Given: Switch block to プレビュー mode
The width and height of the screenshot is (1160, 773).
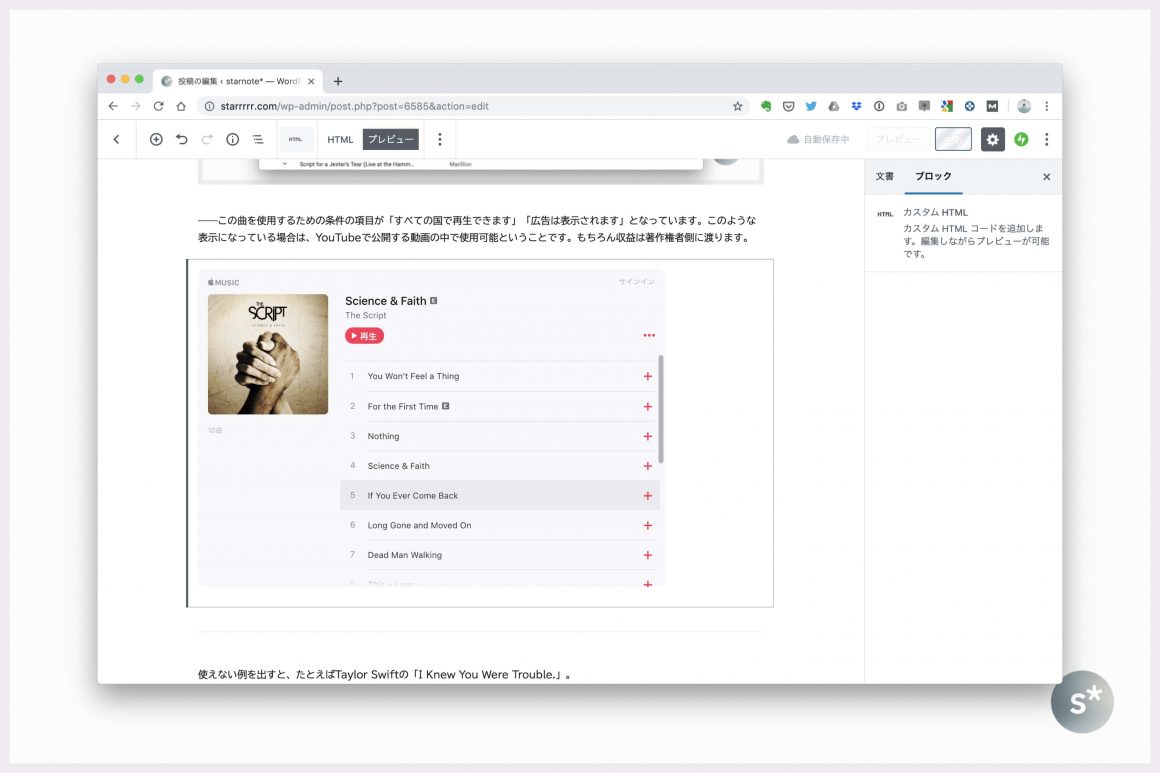Looking at the screenshot, I should (x=390, y=140).
